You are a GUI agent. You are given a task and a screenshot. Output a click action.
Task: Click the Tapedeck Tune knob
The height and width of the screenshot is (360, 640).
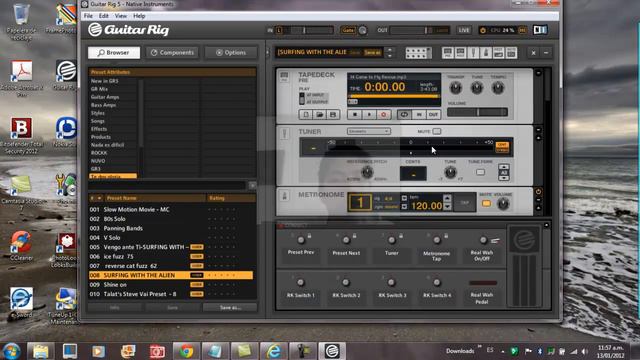pos(477,87)
